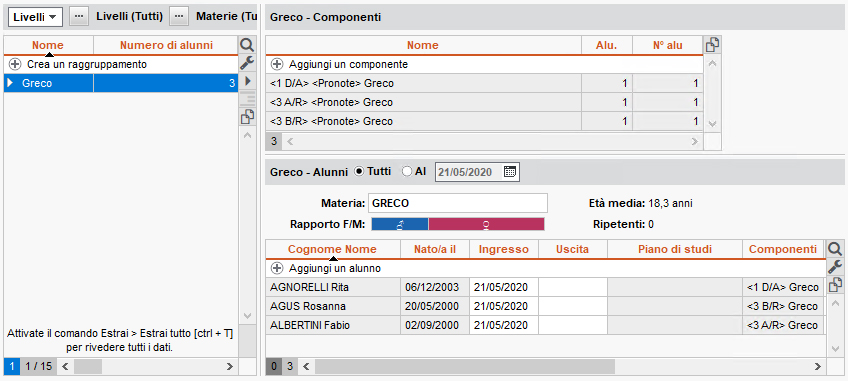
Task: Sort by Cognome Nome column header
Action: 332,249
